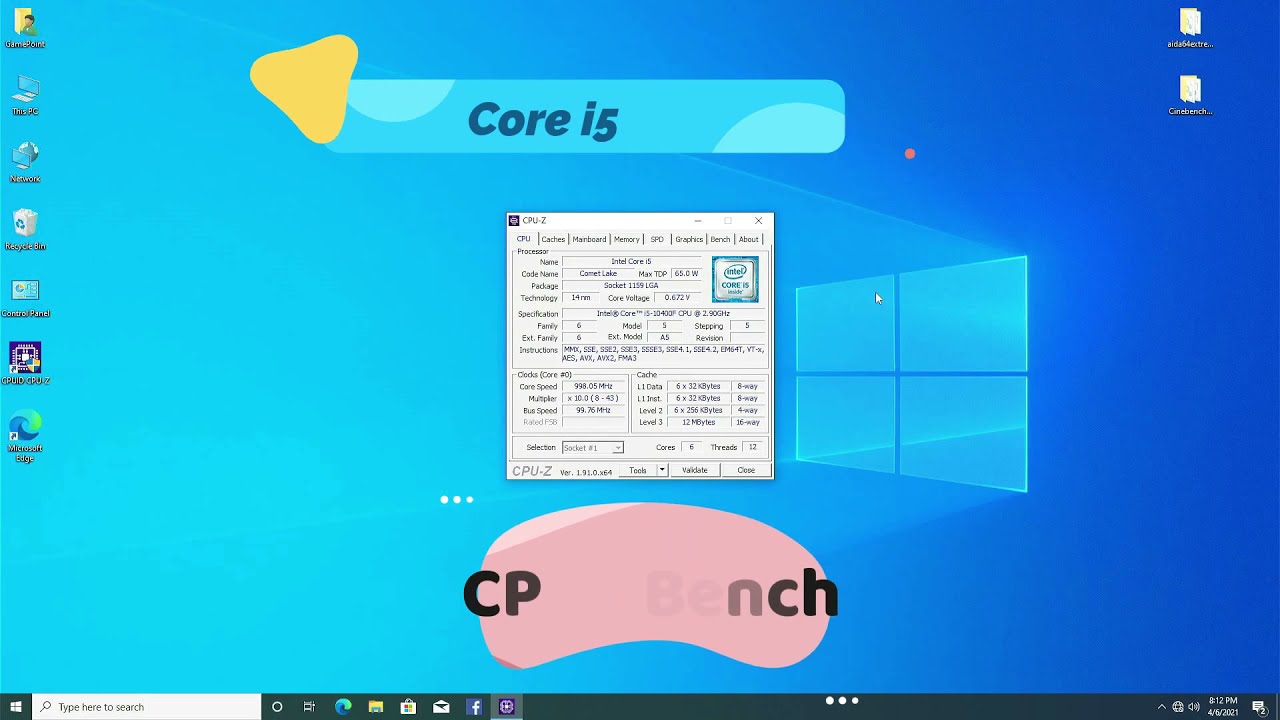Expand the Tools dropdown arrow
The width and height of the screenshot is (1280, 720).
[x=661, y=470]
